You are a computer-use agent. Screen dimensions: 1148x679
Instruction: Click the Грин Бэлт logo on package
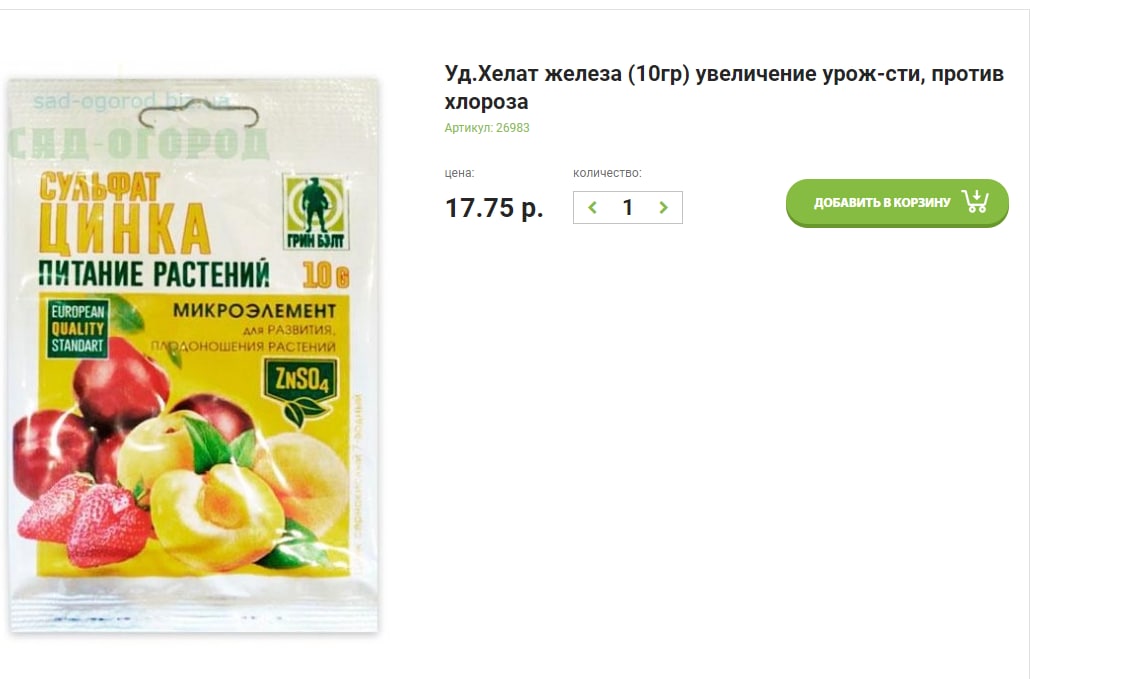(x=316, y=212)
